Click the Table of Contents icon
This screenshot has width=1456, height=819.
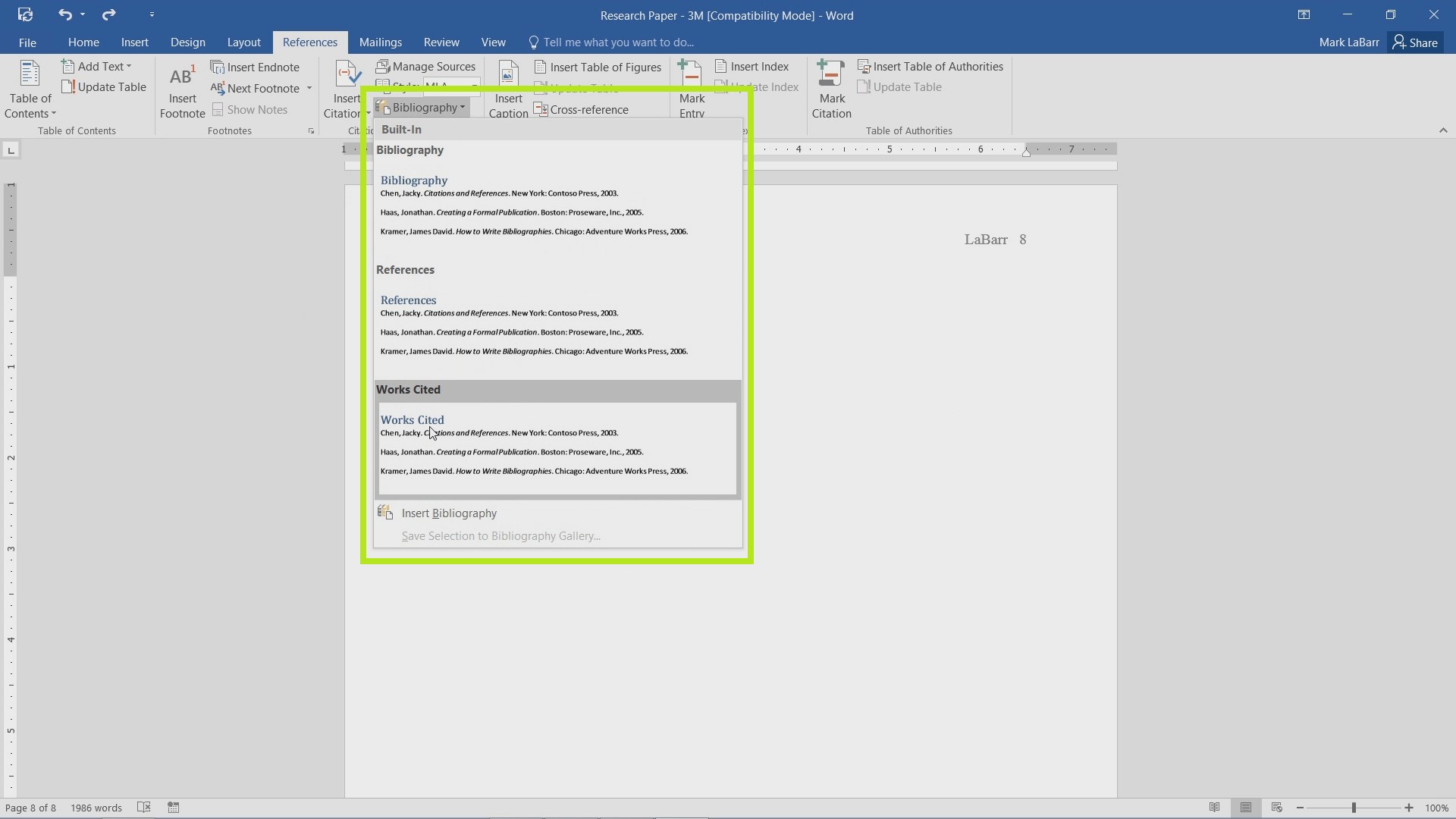click(x=30, y=88)
